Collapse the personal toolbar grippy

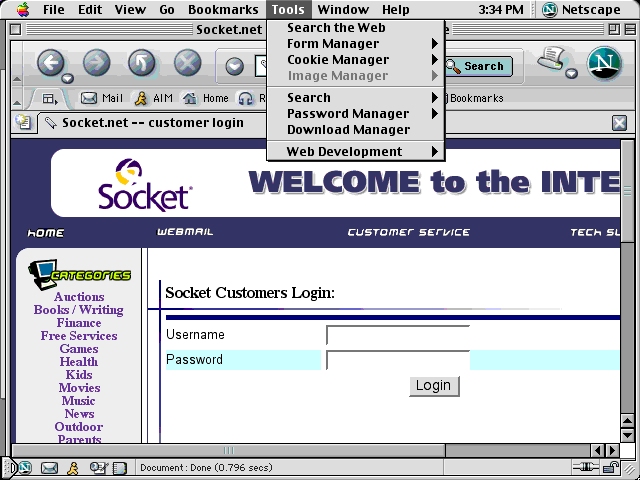[x=17, y=102]
